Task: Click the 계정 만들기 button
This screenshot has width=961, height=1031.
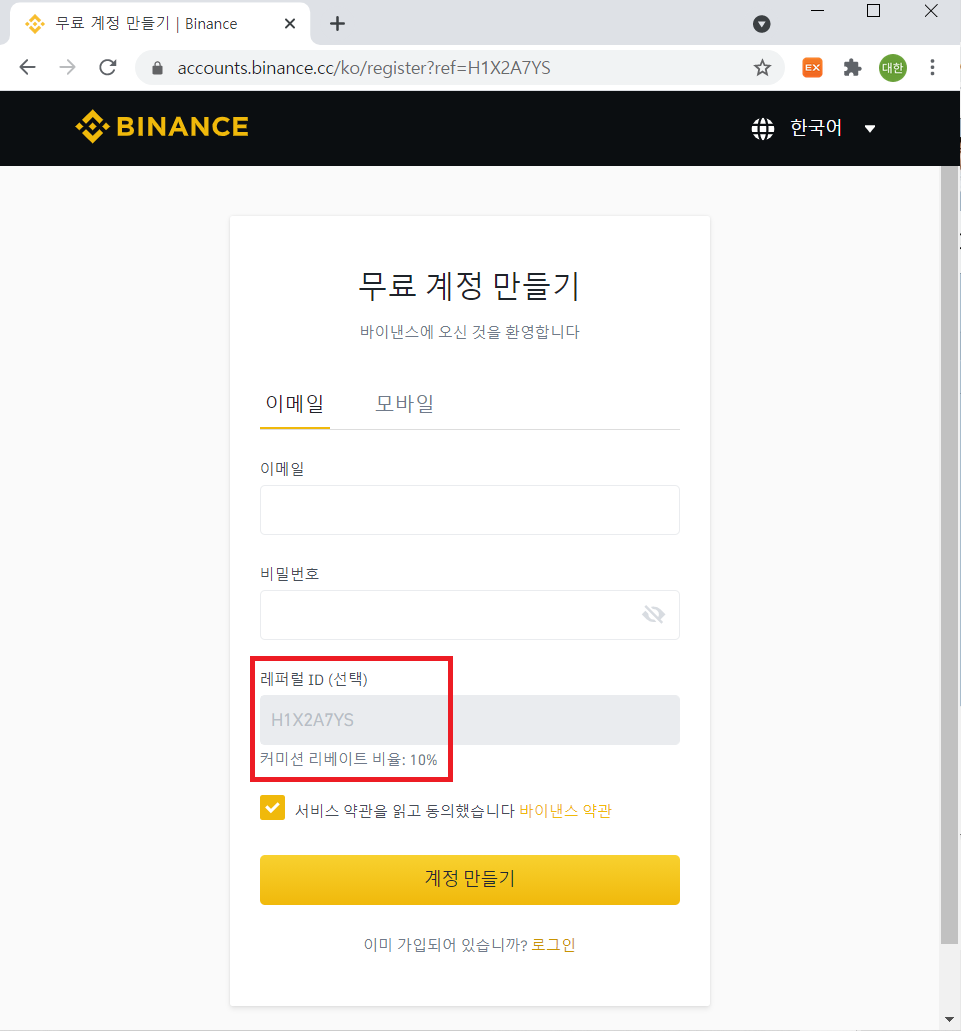Action: (x=469, y=880)
